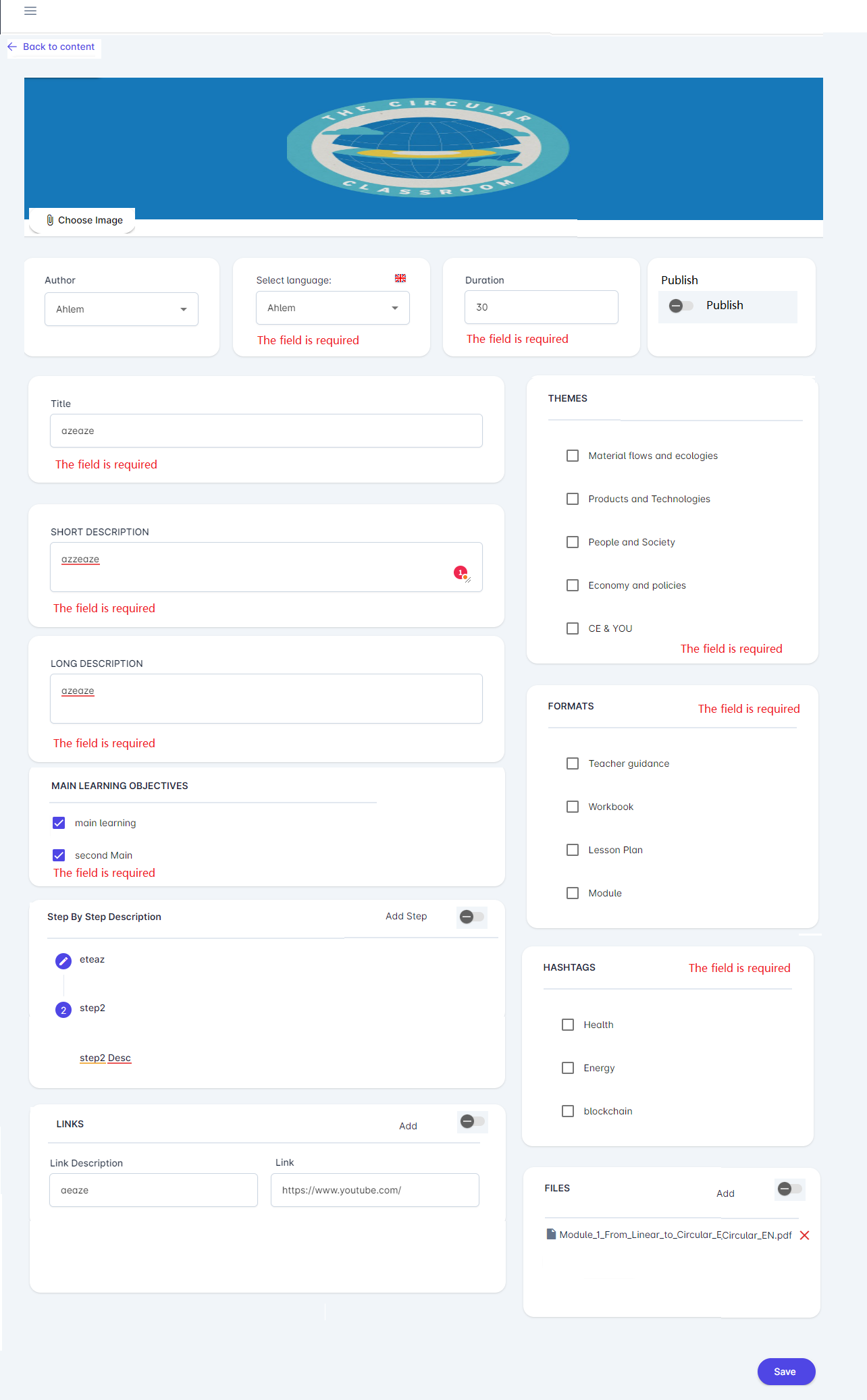Switch on the Add toggle in Links
Screen dimensions: 867x1400
[x=472, y=1122]
